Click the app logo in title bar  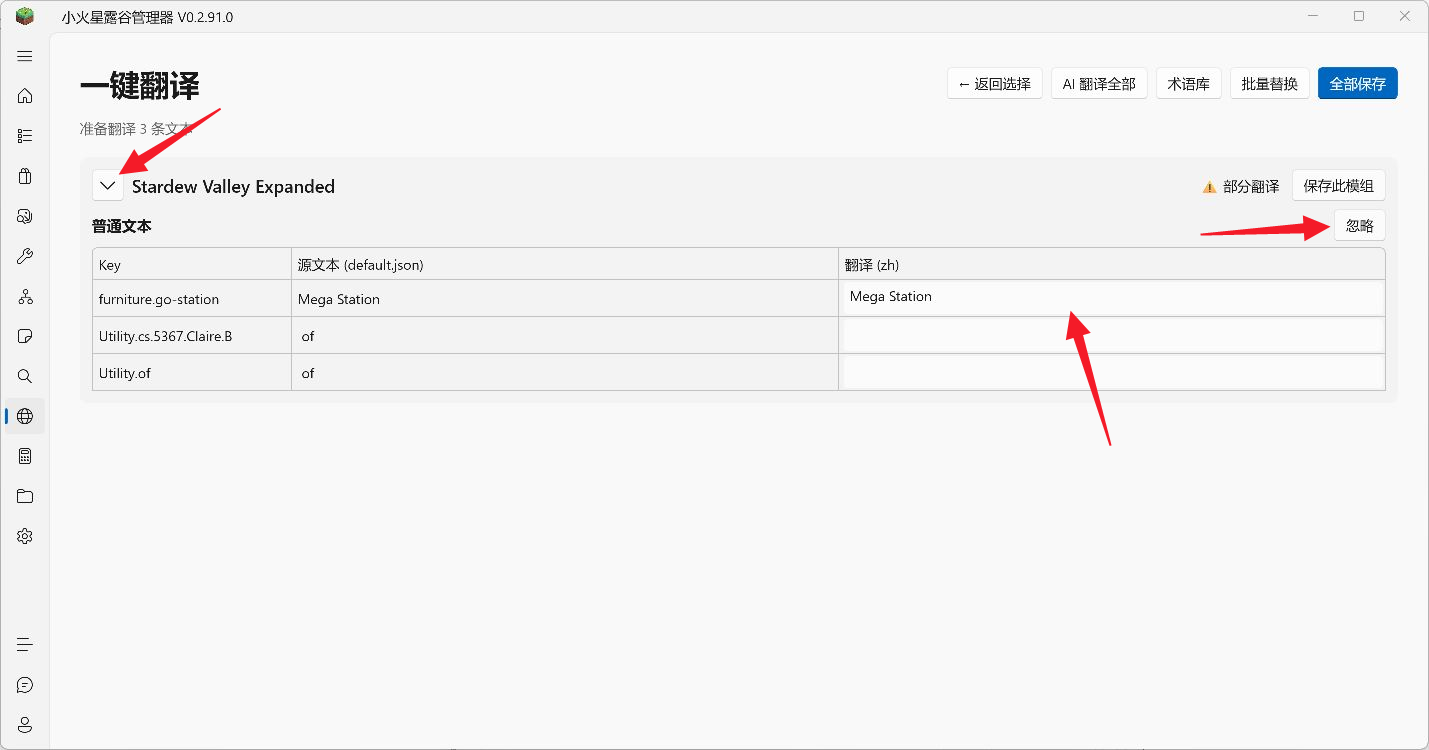(x=25, y=16)
